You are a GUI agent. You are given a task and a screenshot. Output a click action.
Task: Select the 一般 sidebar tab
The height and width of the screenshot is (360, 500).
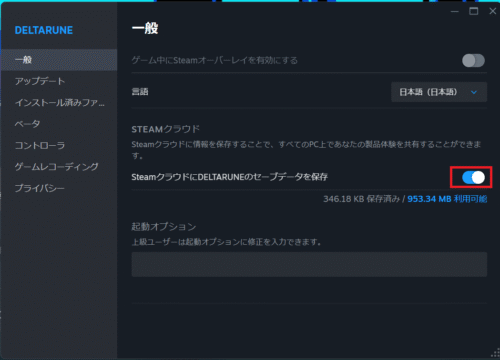pyautogui.click(x=59, y=60)
